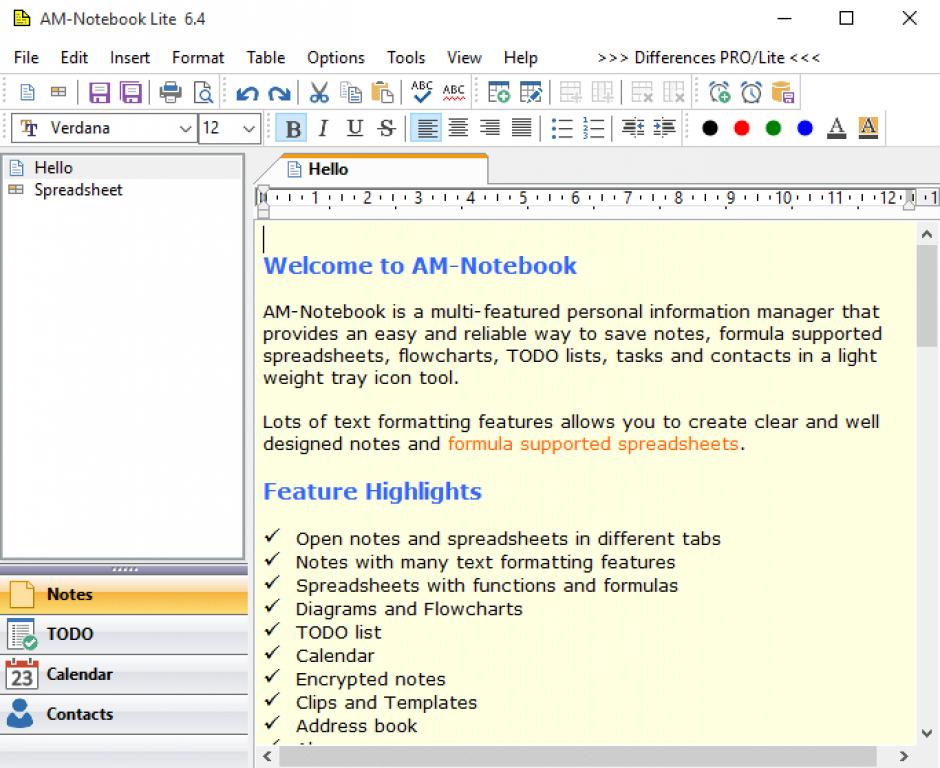
Task: Redo the last action
Action: coord(279,93)
